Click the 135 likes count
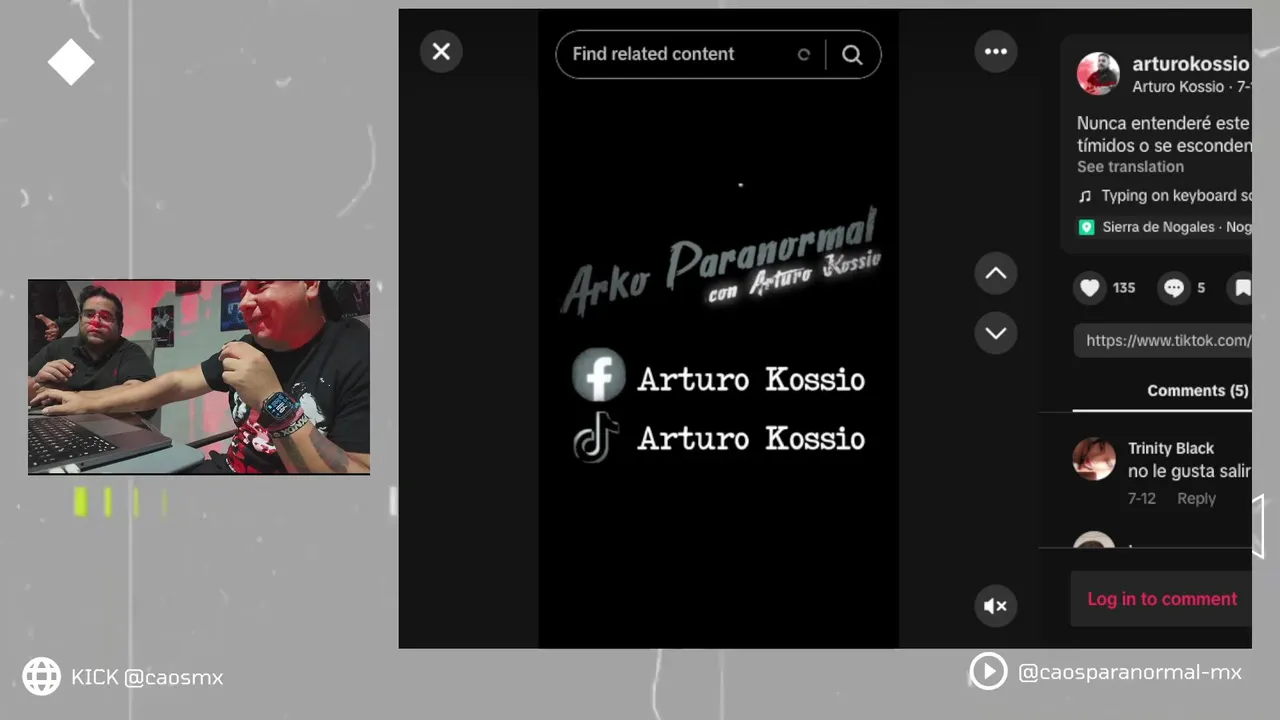This screenshot has width=1280, height=720. point(1124,288)
